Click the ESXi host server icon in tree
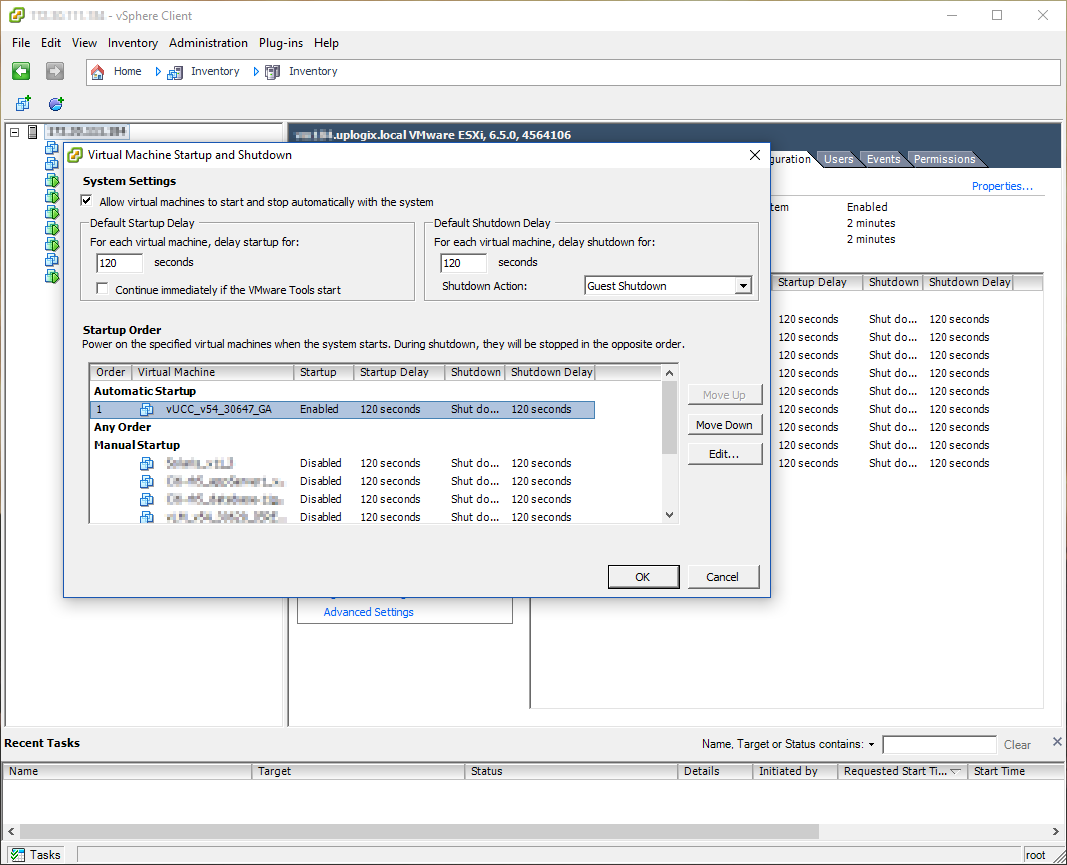Viewport: 1067px width, 865px height. pyautogui.click(x=33, y=132)
